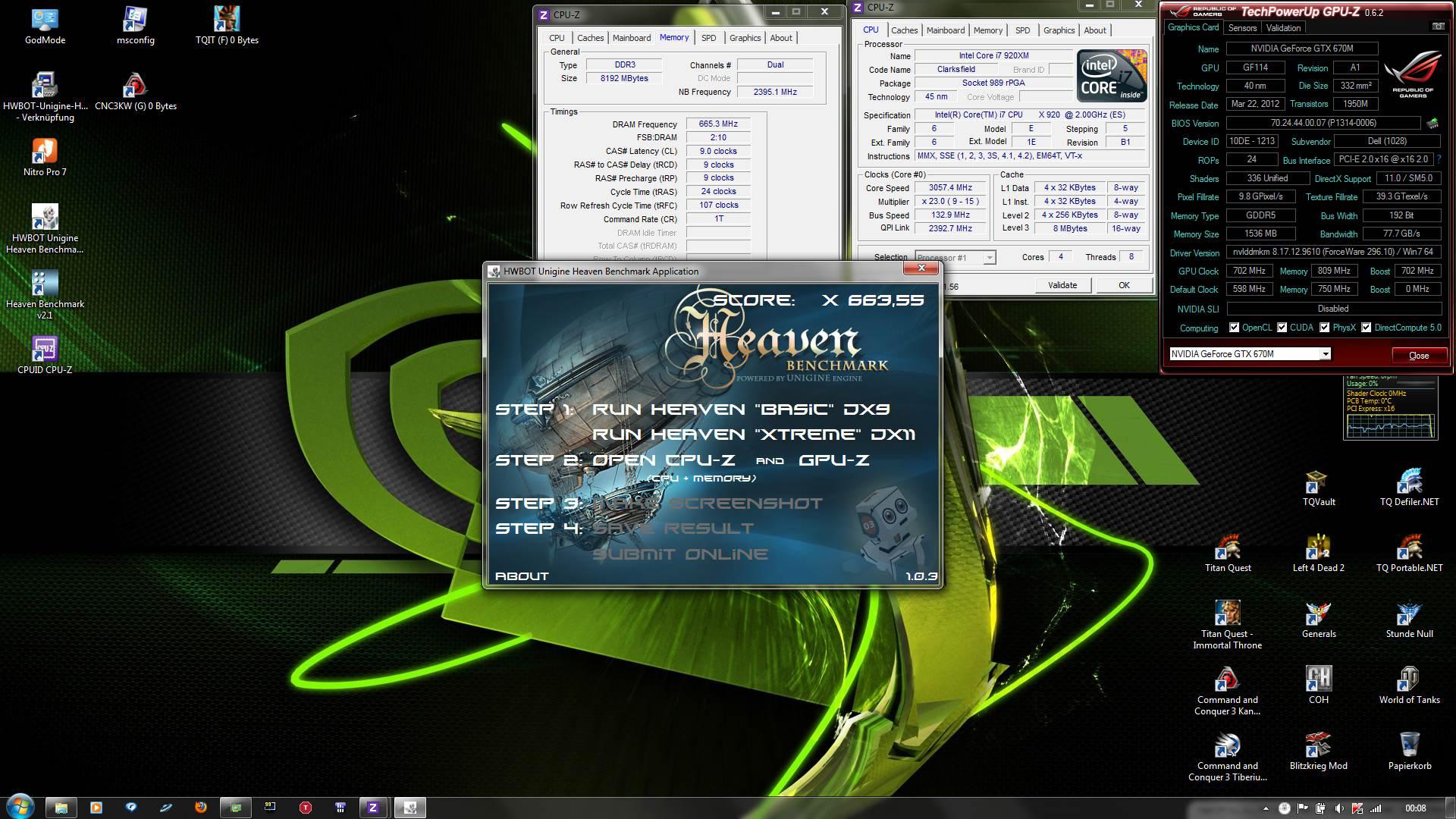This screenshot has height=819, width=1456.
Task: Open the GodMode desktop shortcut
Action: click(x=45, y=26)
